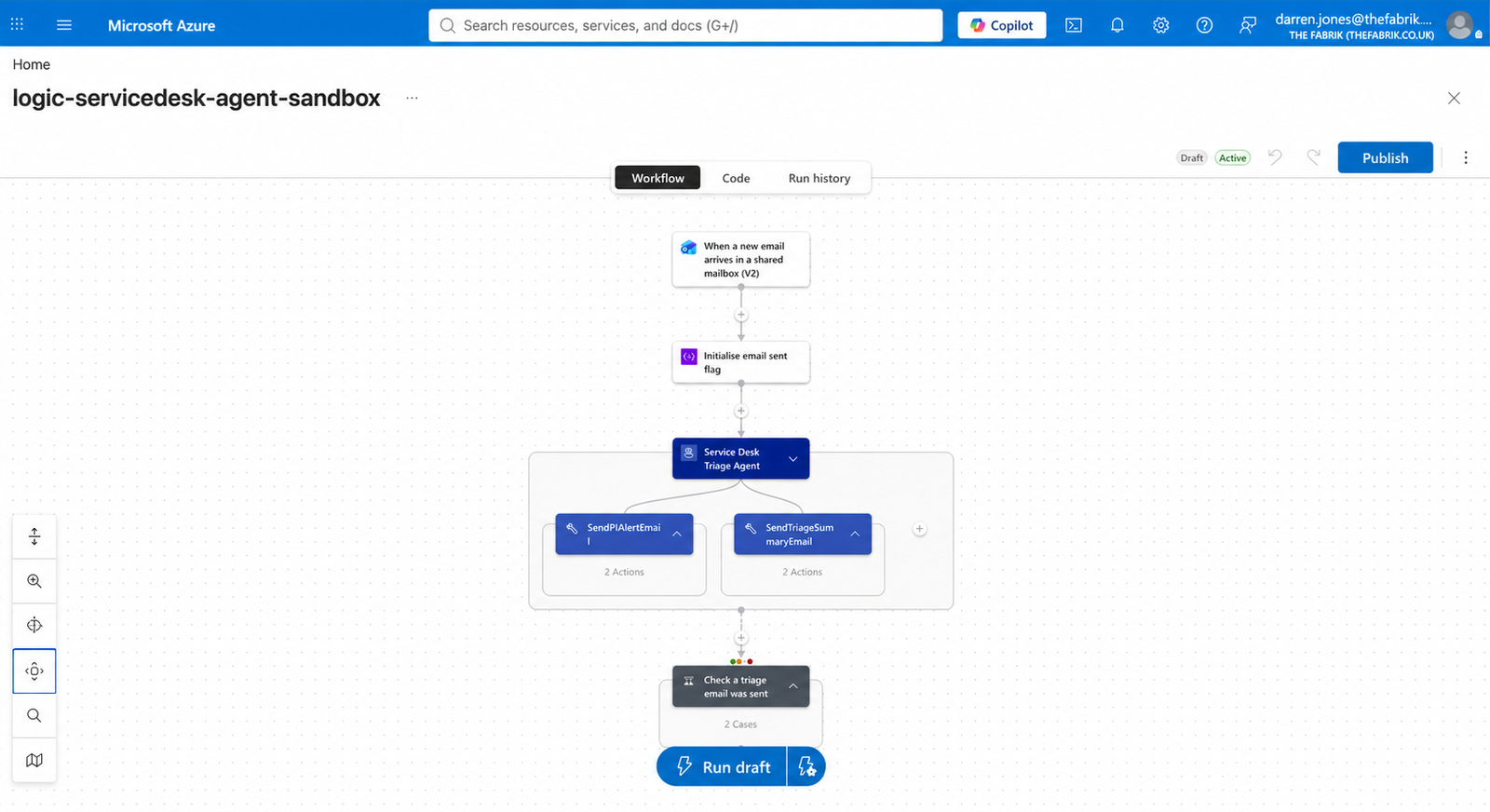The height and width of the screenshot is (812, 1490).
Task: Add a new tool to the agent
Action: (x=919, y=529)
